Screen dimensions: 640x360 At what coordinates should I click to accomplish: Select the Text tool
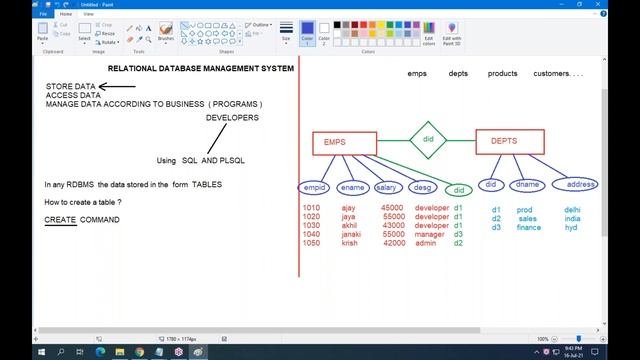pos(149,28)
